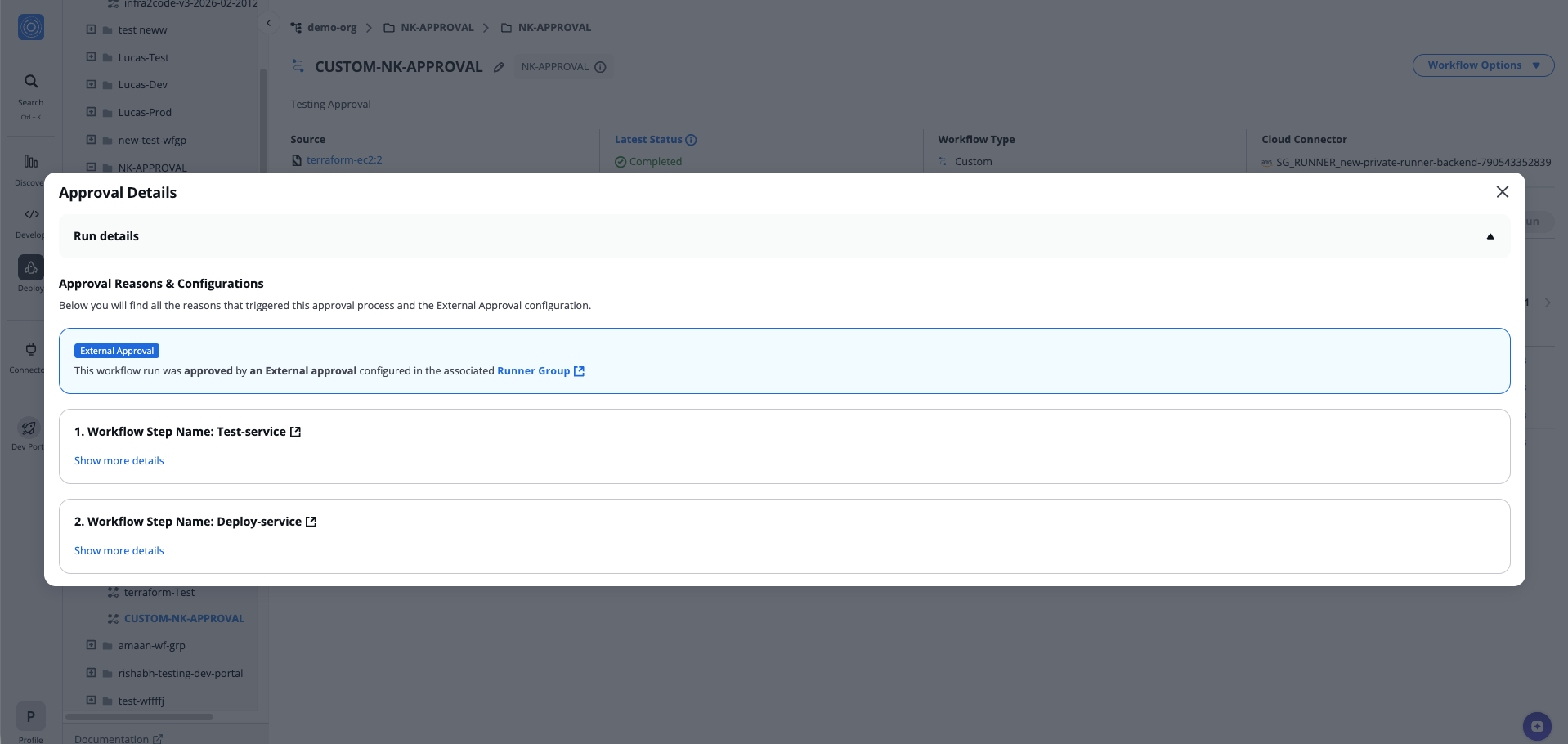Open the Profile icon in sidebar
This screenshot has height=744, width=1568.
click(31, 717)
